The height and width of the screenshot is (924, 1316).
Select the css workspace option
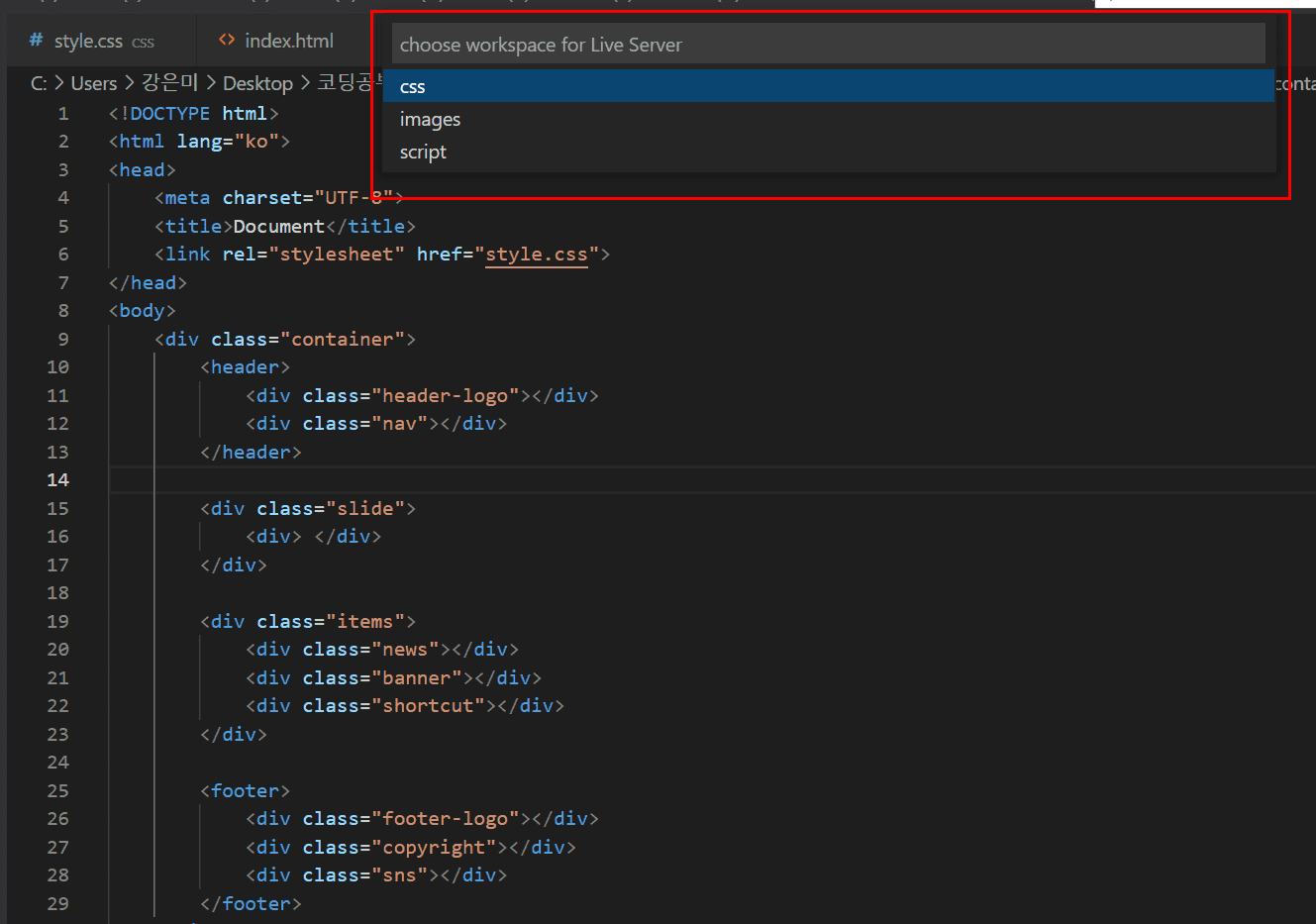(x=828, y=86)
